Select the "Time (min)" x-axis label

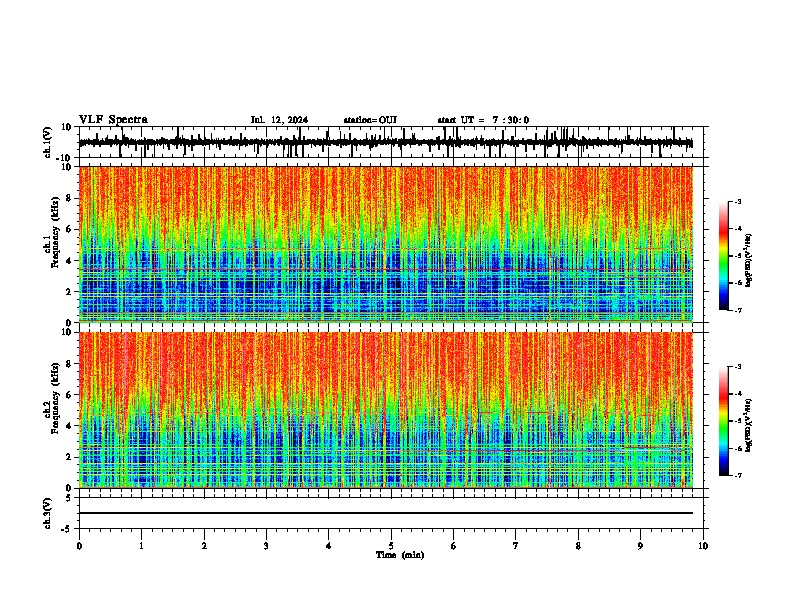click(400, 555)
